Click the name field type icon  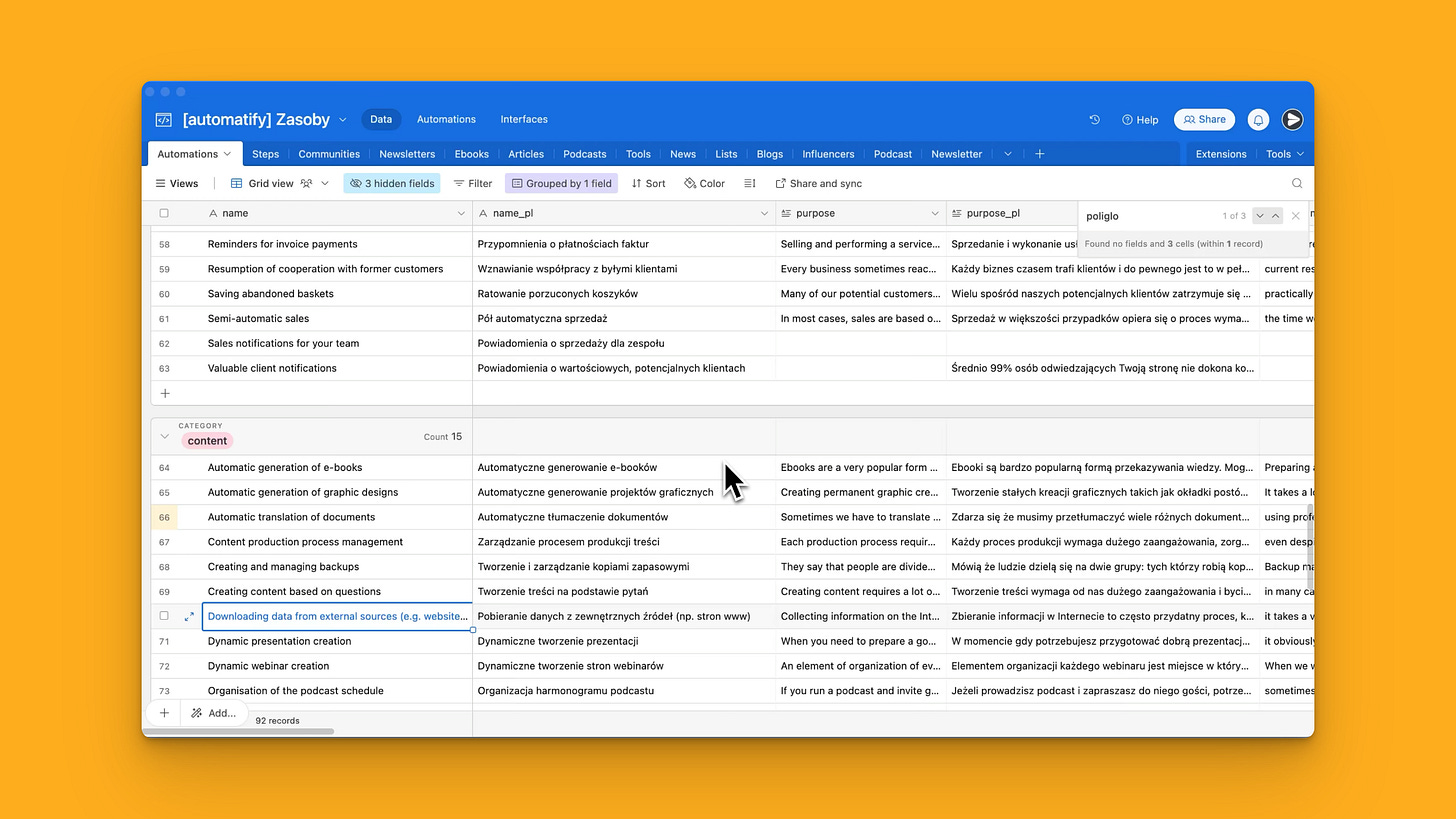[213, 213]
